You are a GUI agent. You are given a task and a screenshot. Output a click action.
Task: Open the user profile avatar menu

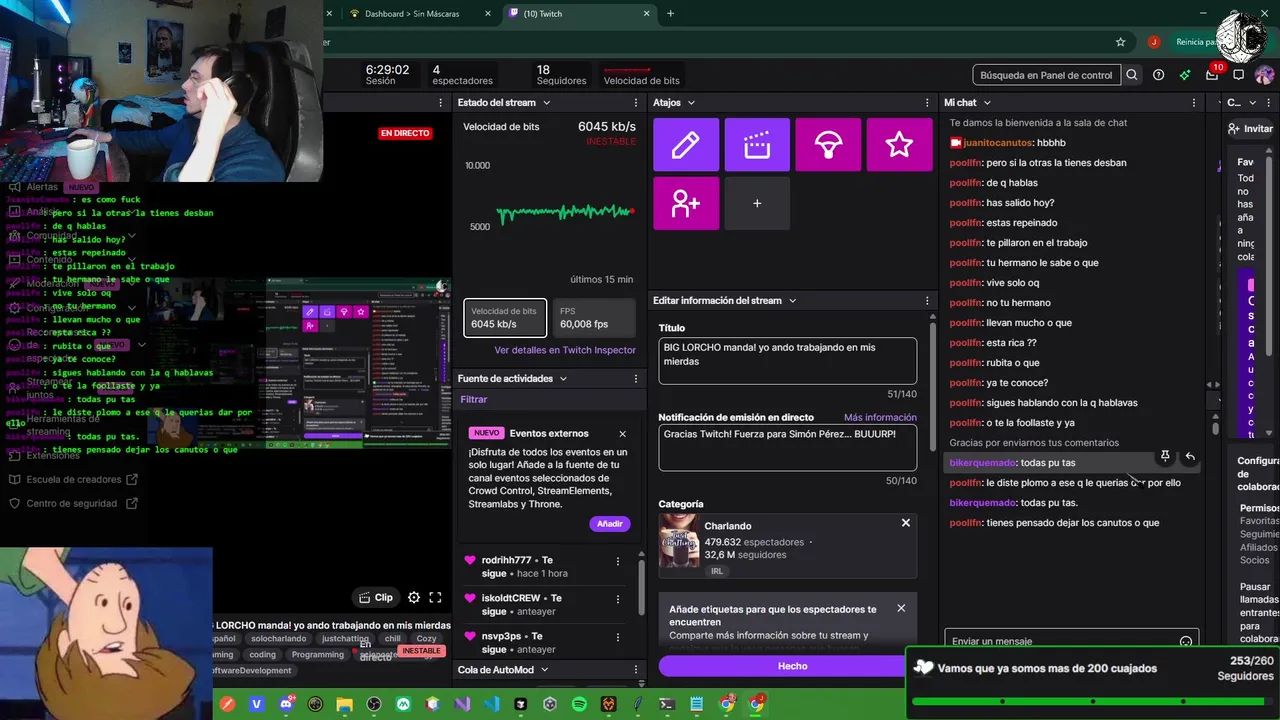pos(1265,75)
